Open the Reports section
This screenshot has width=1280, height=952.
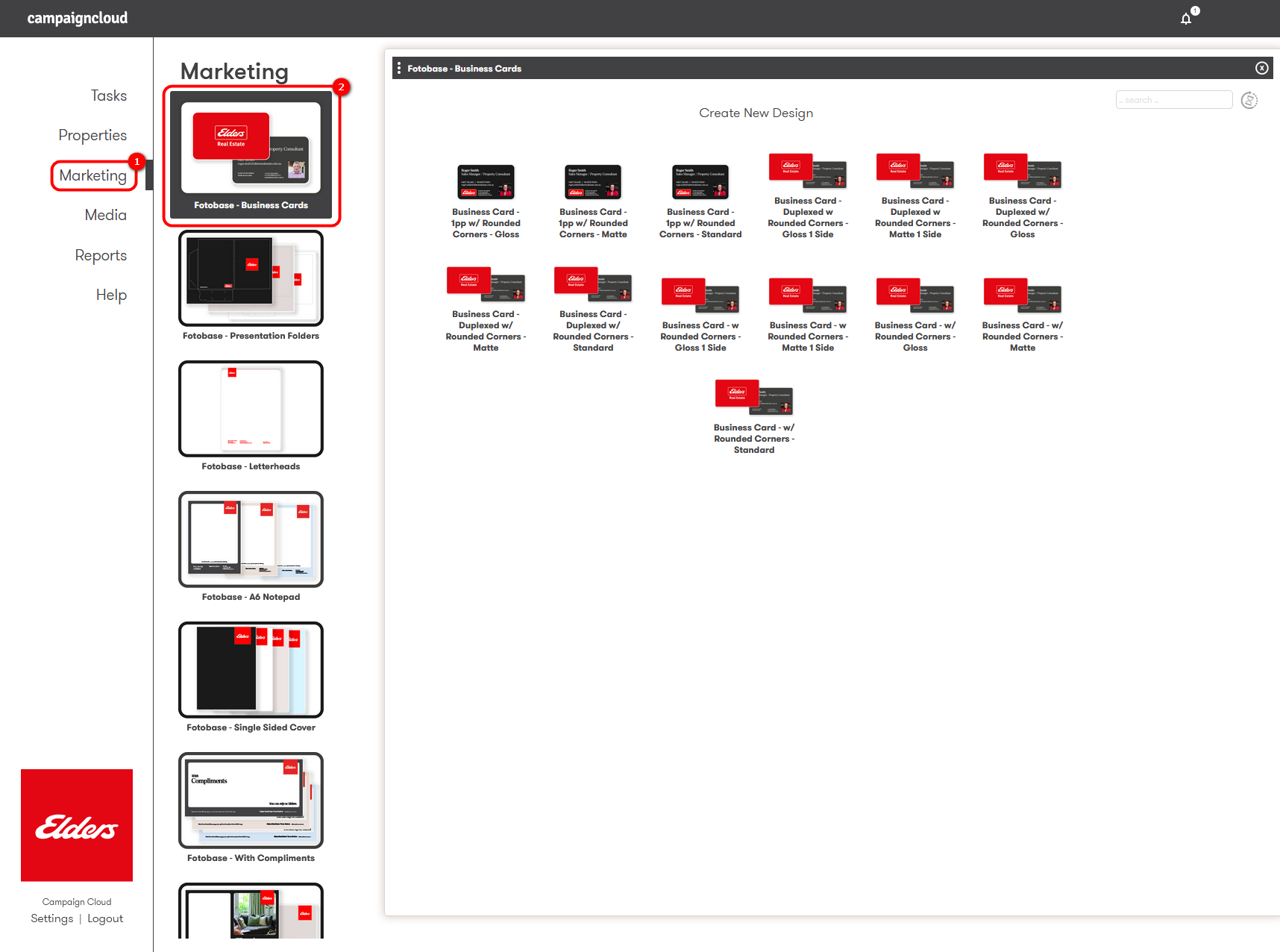(101, 255)
